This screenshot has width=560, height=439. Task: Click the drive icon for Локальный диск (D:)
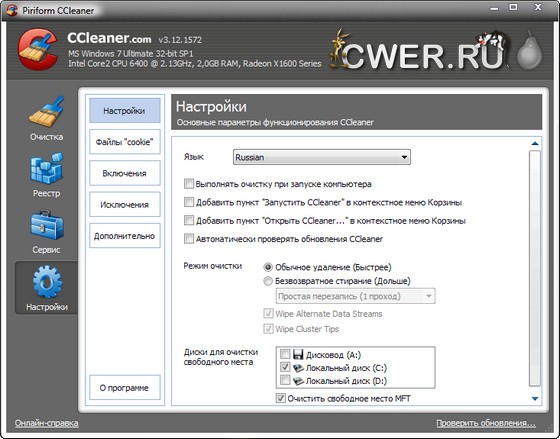tap(298, 381)
